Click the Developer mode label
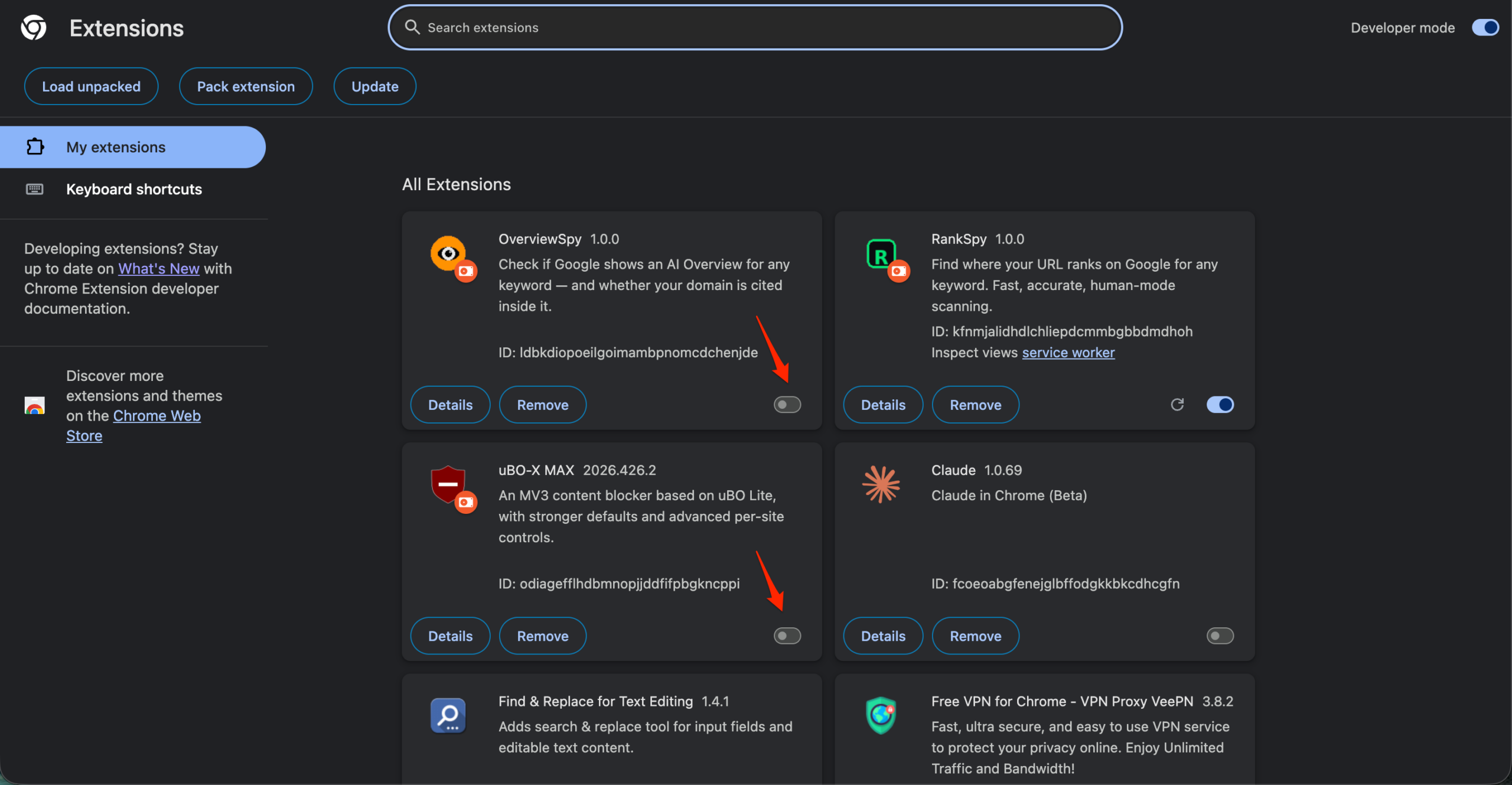1512x785 pixels. [x=1403, y=28]
